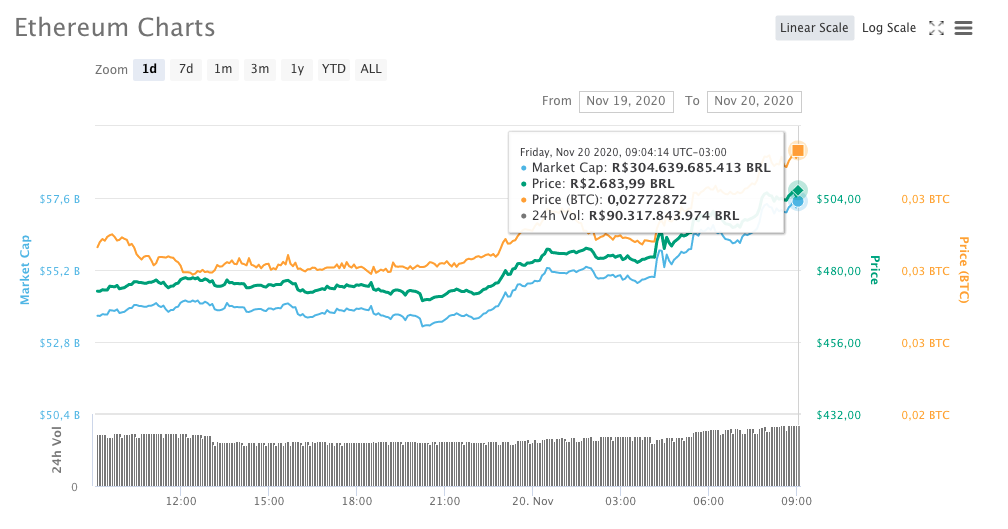Show ALL historical data range
Viewport: 1008px width, 529px height.
coord(371,69)
